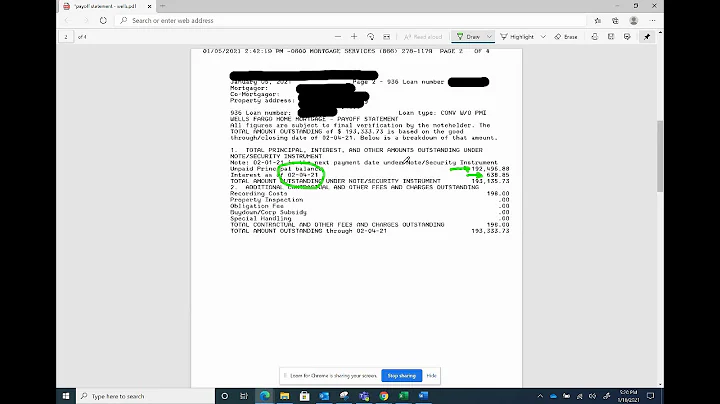The width and height of the screenshot is (720, 404).
Task: Switch to Microsoft Edge on taskbar
Action: point(265,396)
